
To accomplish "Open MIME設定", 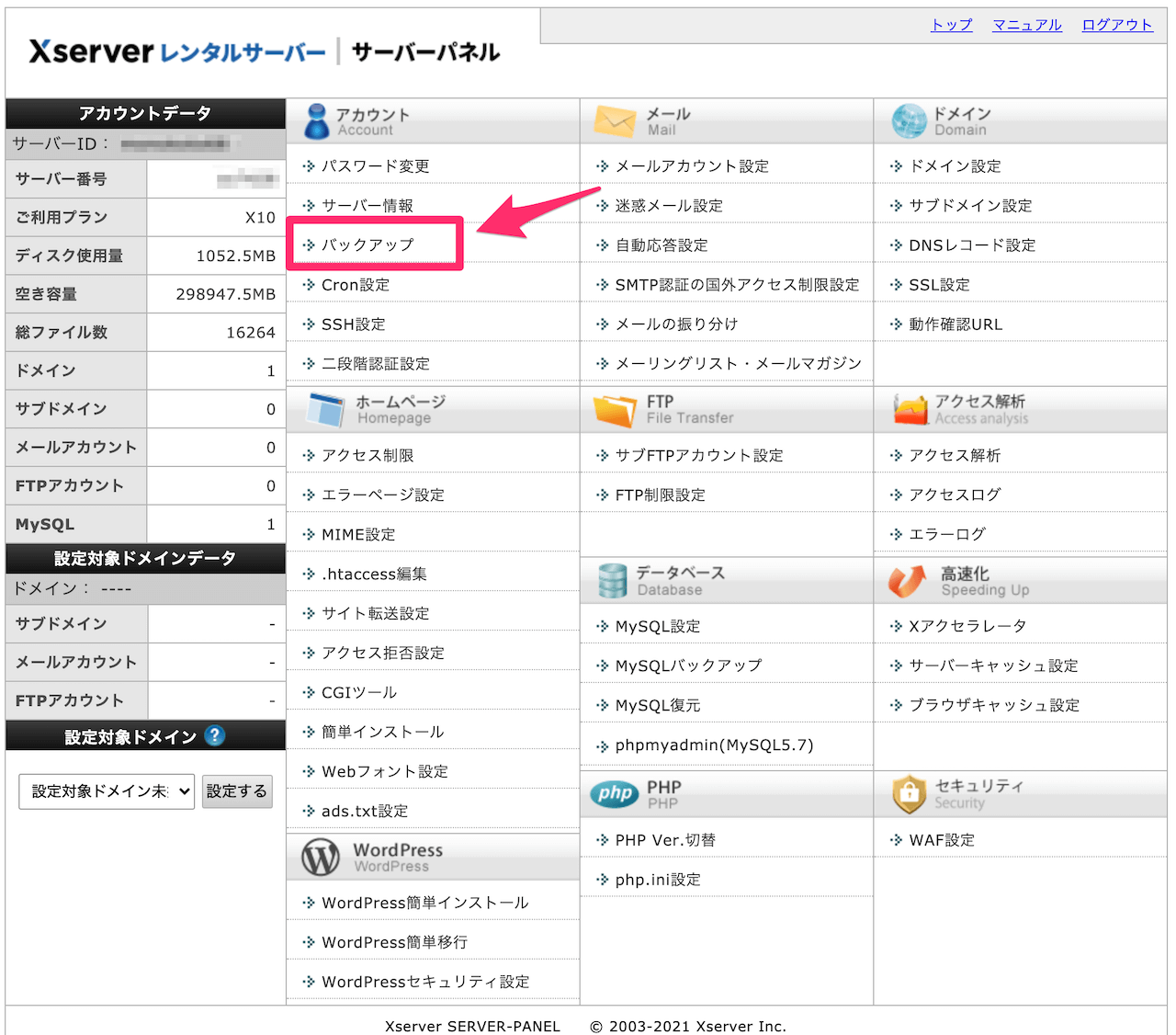I will [358, 535].
